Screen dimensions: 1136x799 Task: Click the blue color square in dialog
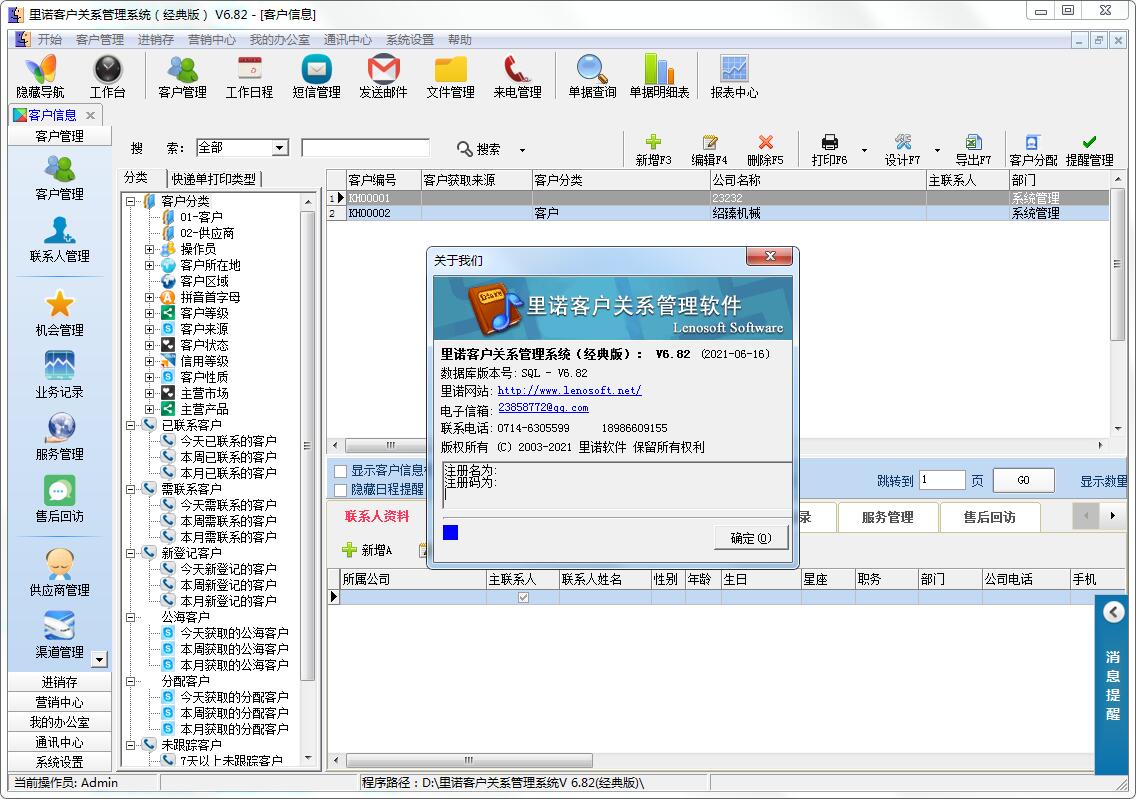450,532
